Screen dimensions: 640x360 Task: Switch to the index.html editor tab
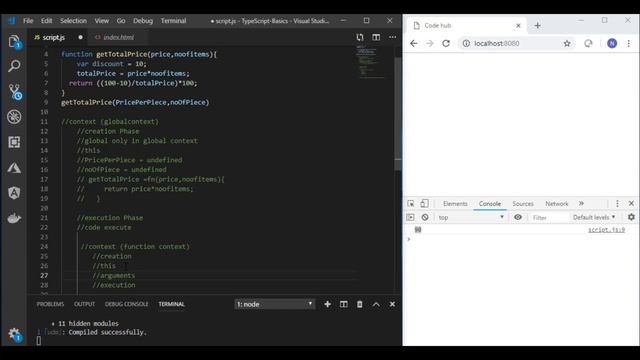[118, 37]
